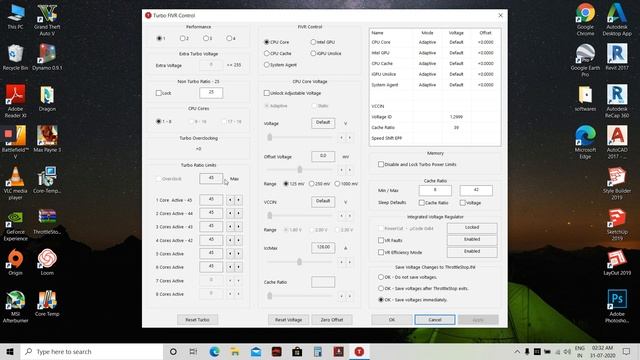Click Locked button in voltage regulator section

[x=472, y=227]
